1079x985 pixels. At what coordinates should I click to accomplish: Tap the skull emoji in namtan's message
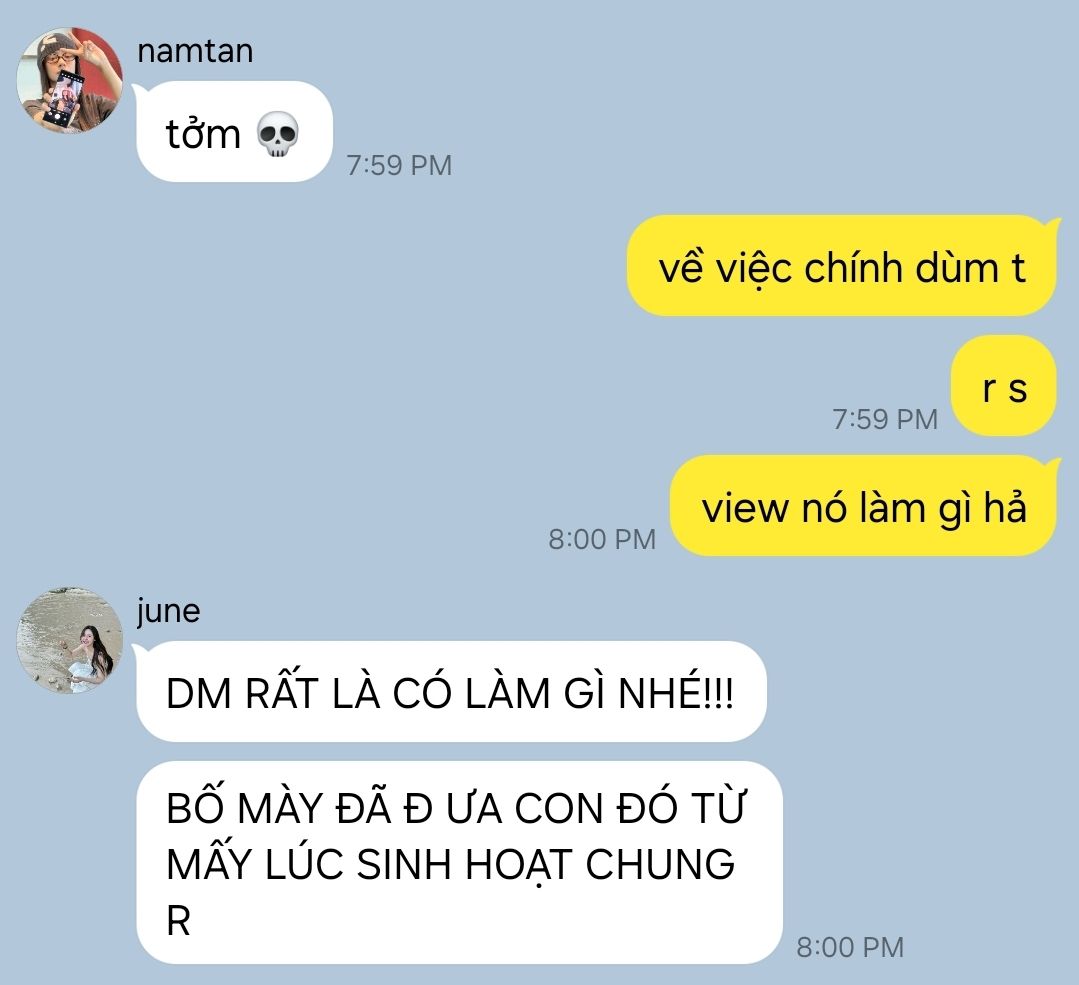[x=278, y=135]
